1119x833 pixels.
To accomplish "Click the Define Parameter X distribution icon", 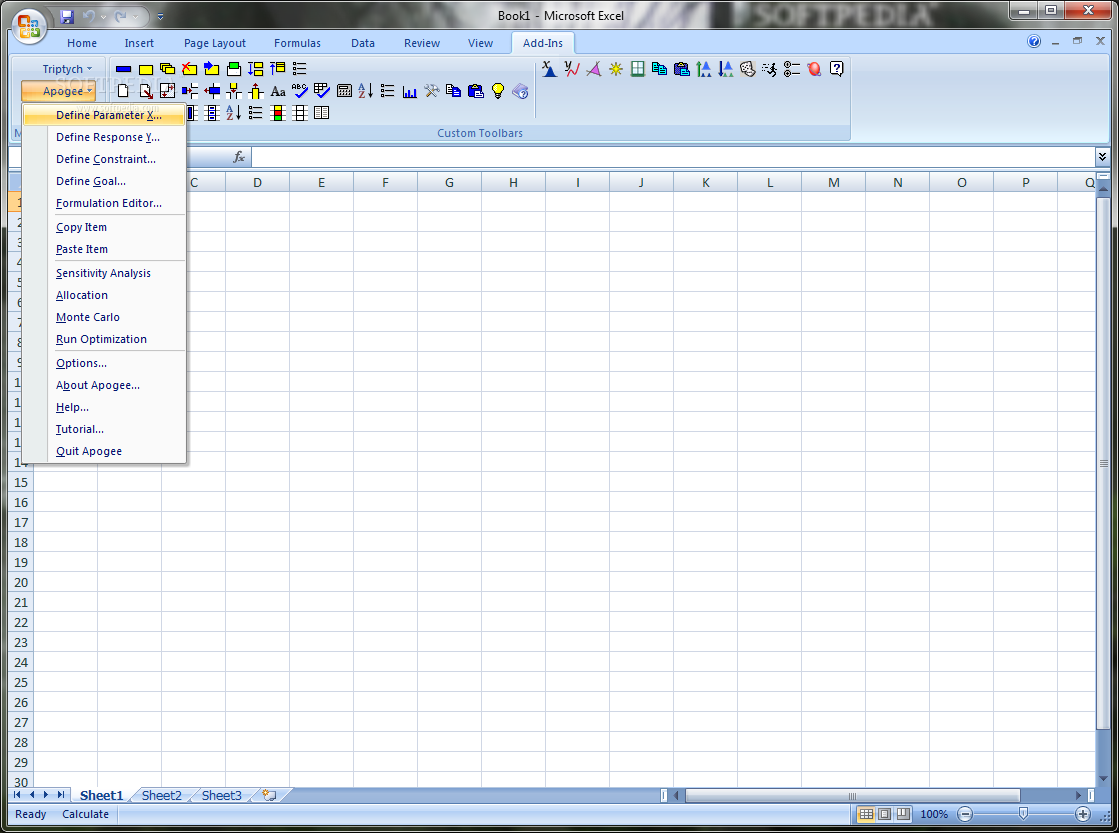I will point(548,69).
